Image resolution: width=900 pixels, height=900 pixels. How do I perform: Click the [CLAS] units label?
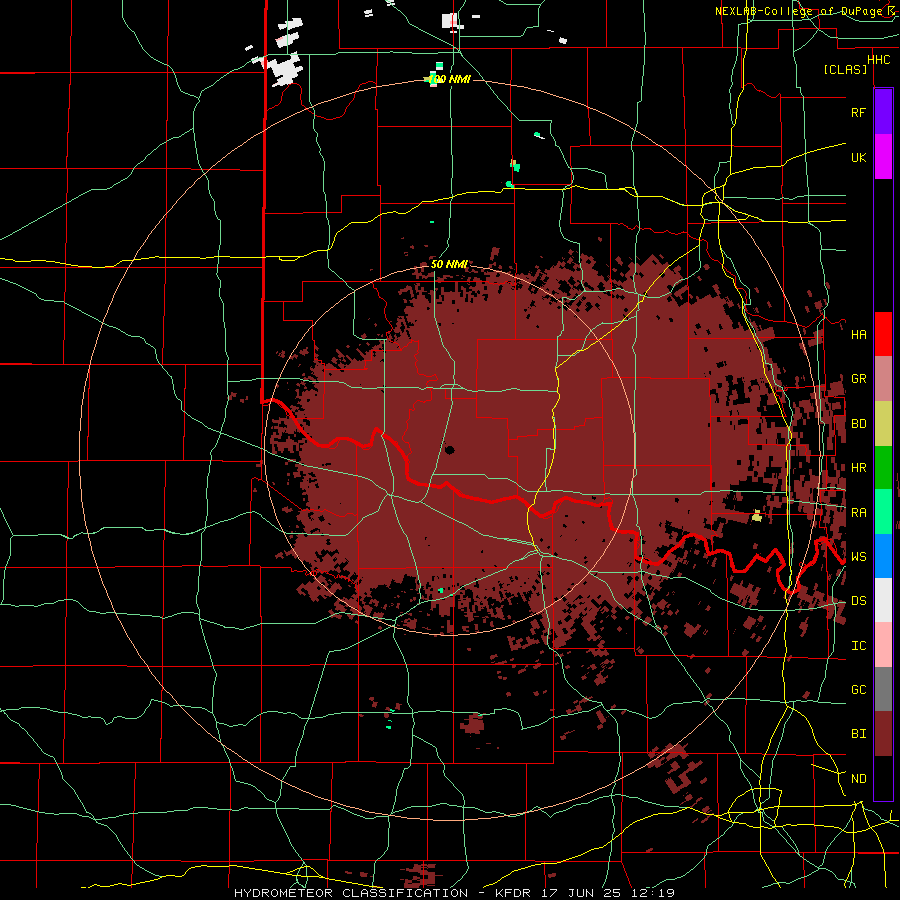point(845,70)
